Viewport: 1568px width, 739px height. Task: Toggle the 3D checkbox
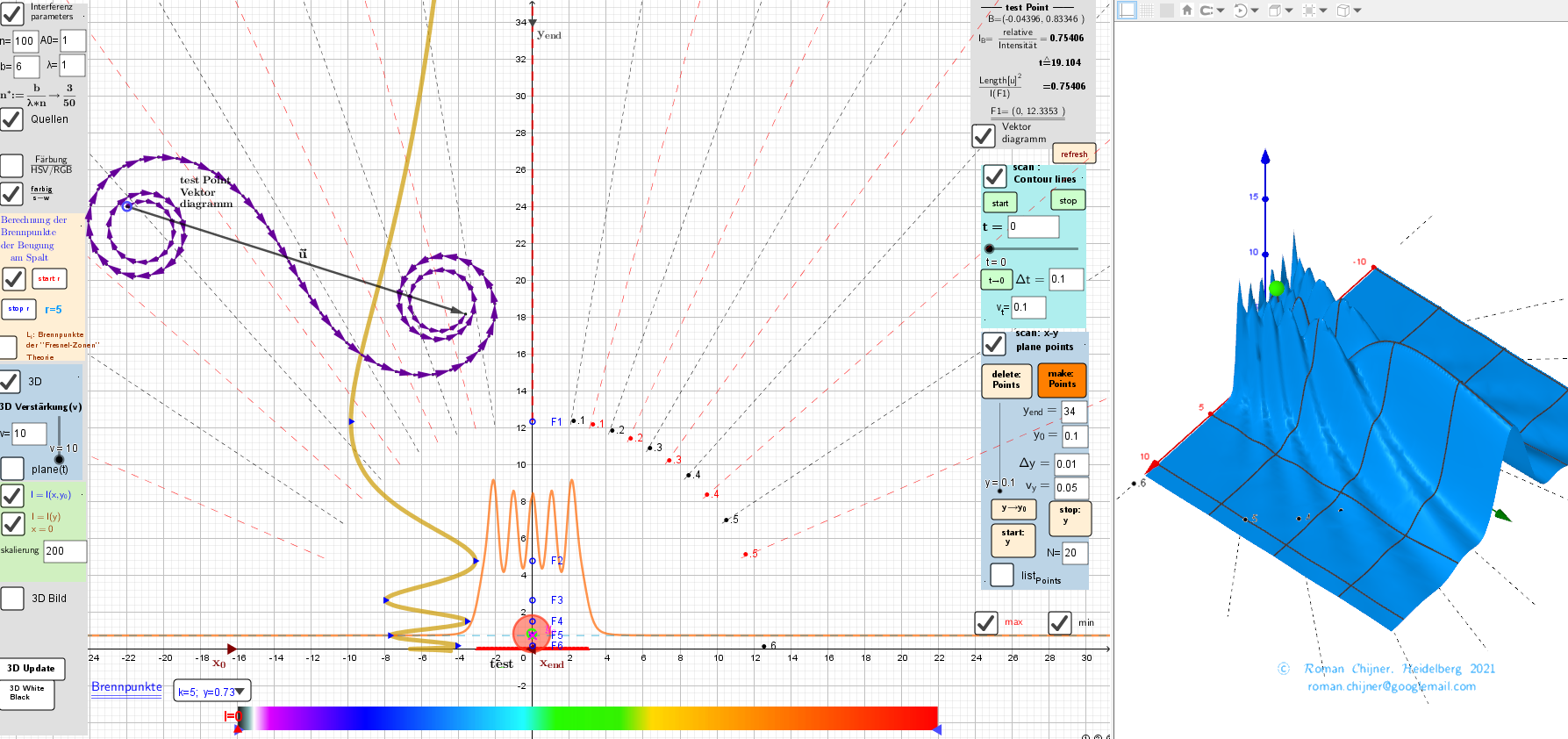pyautogui.click(x=10, y=381)
